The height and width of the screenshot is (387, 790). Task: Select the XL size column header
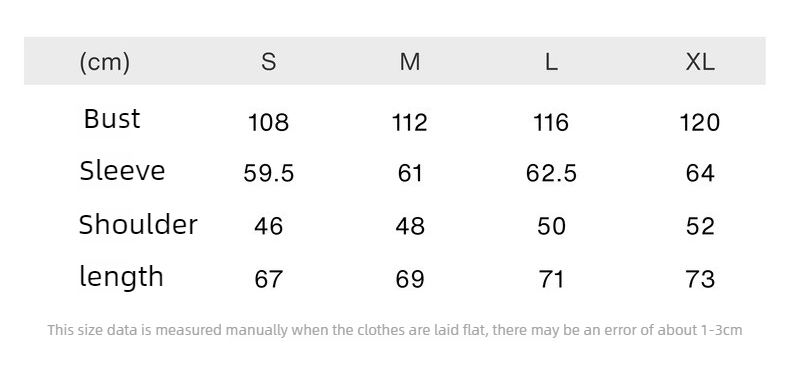[700, 62]
